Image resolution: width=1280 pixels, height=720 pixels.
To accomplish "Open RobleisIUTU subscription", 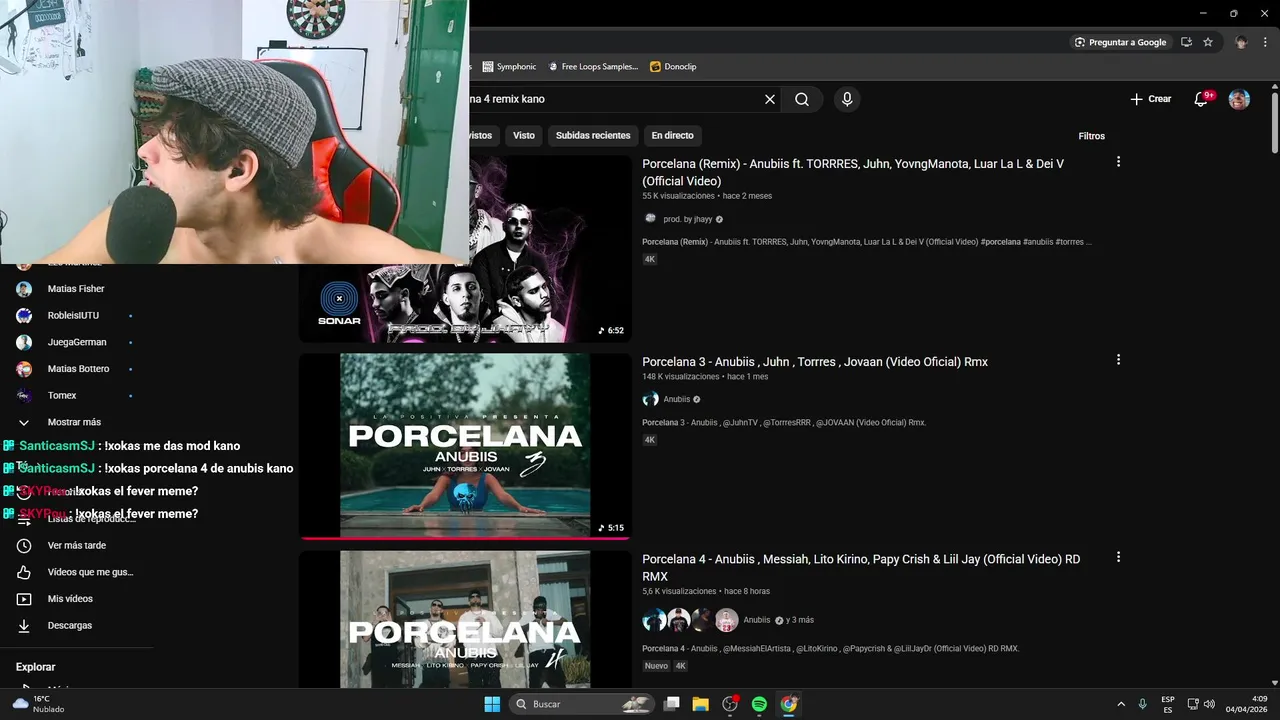I will (76, 316).
